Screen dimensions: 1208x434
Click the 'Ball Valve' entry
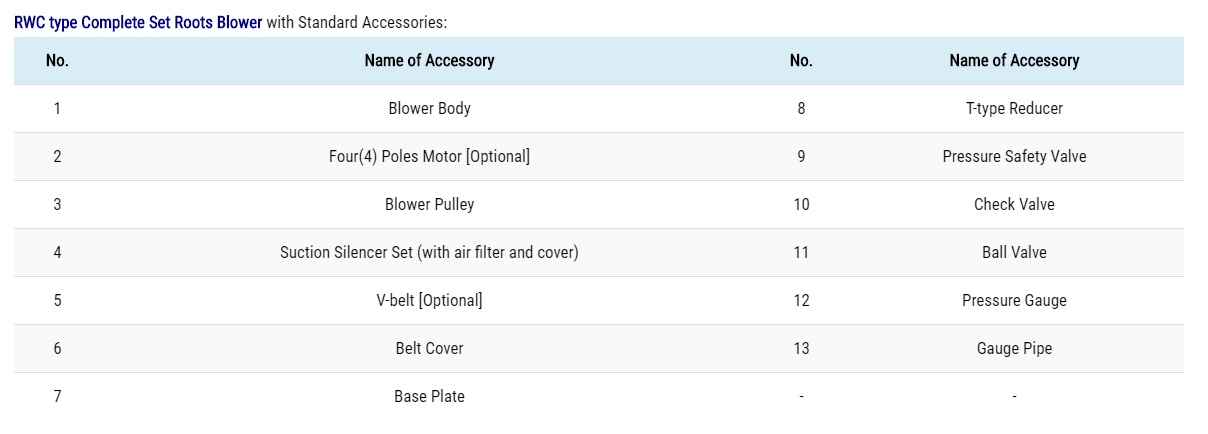point(1014,252)
